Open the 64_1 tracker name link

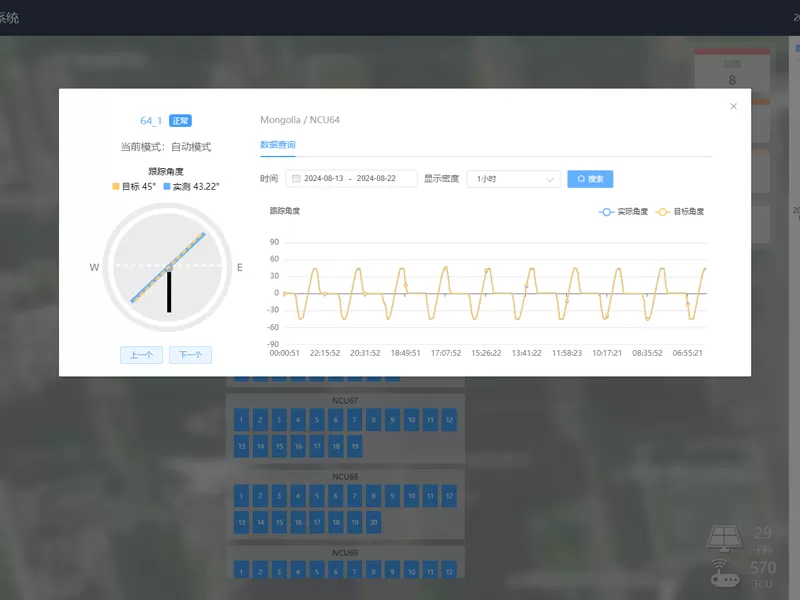click(150, 121)
